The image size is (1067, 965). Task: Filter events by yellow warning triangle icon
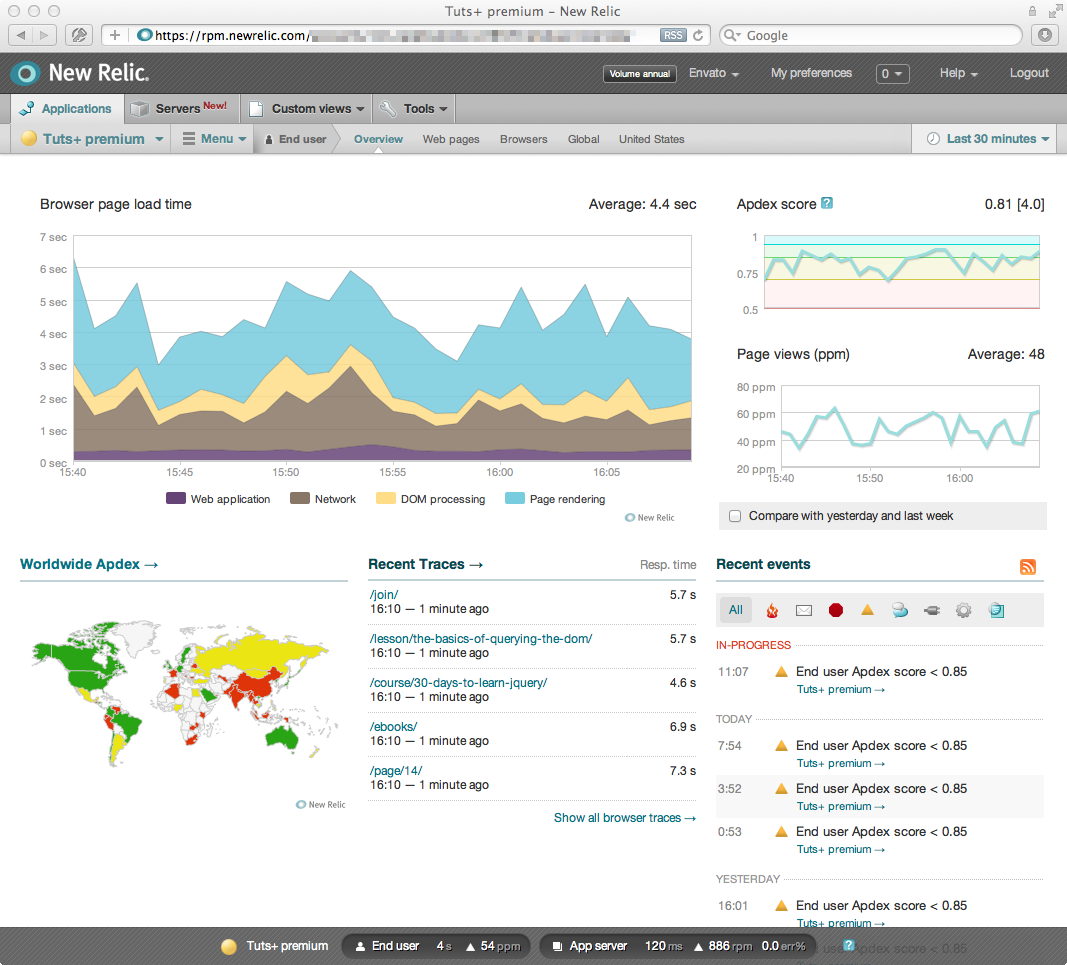[868, 610]
